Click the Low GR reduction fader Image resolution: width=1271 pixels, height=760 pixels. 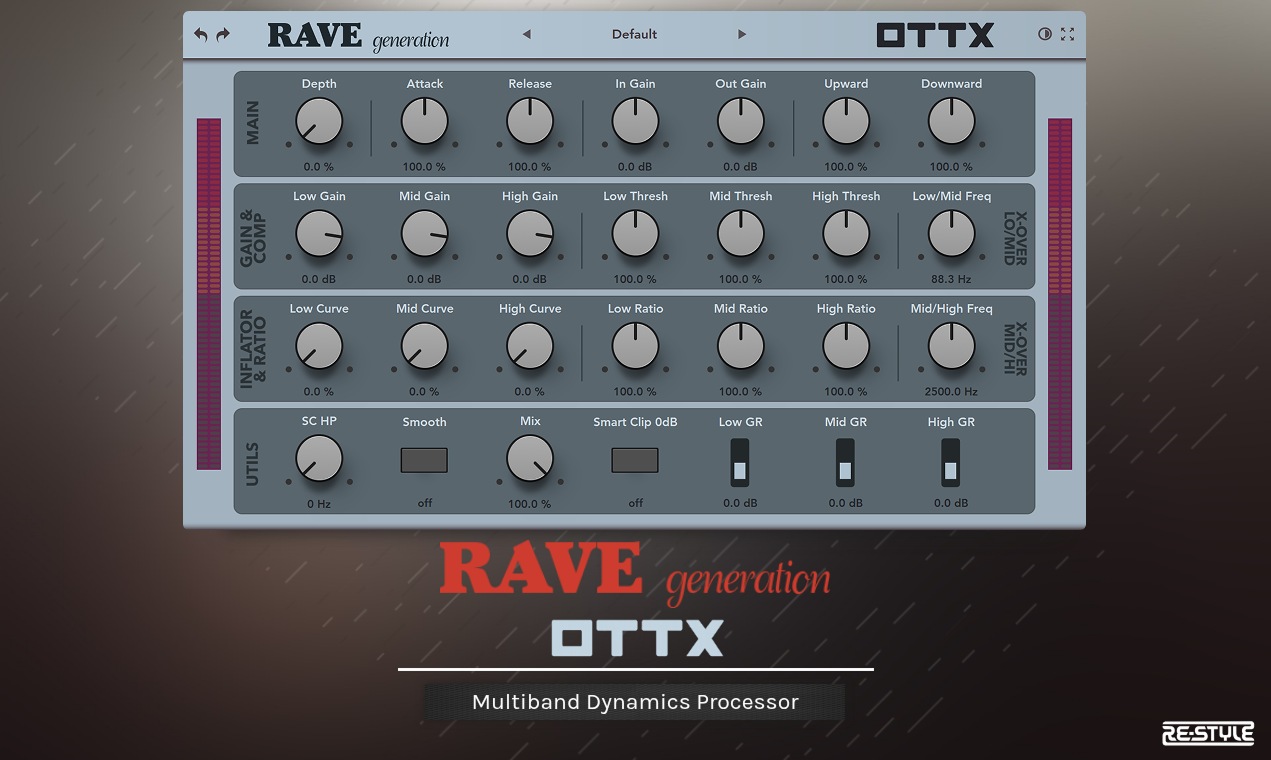[x=740, y=461]
